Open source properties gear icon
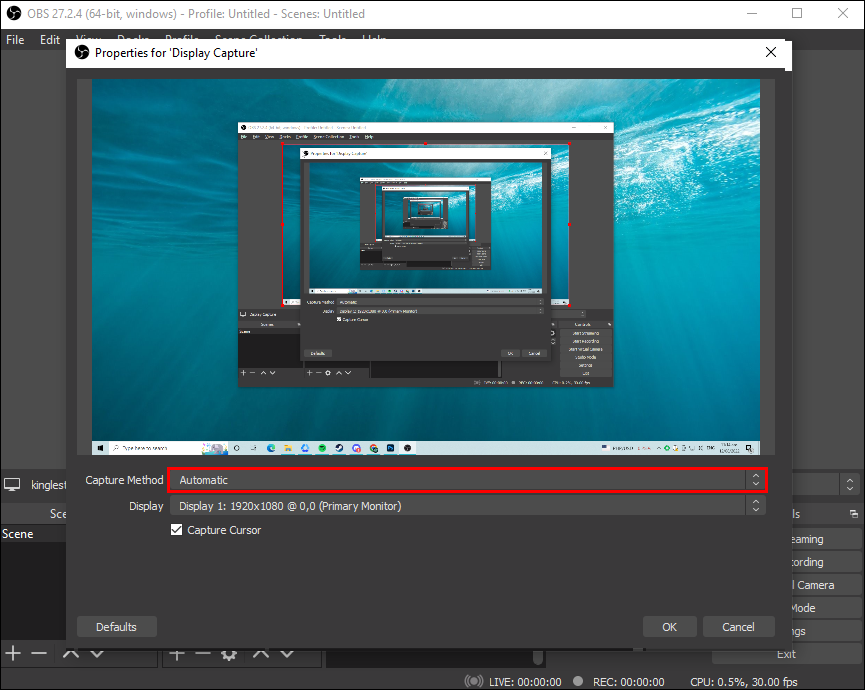The image size is (865, 690). 229,654
